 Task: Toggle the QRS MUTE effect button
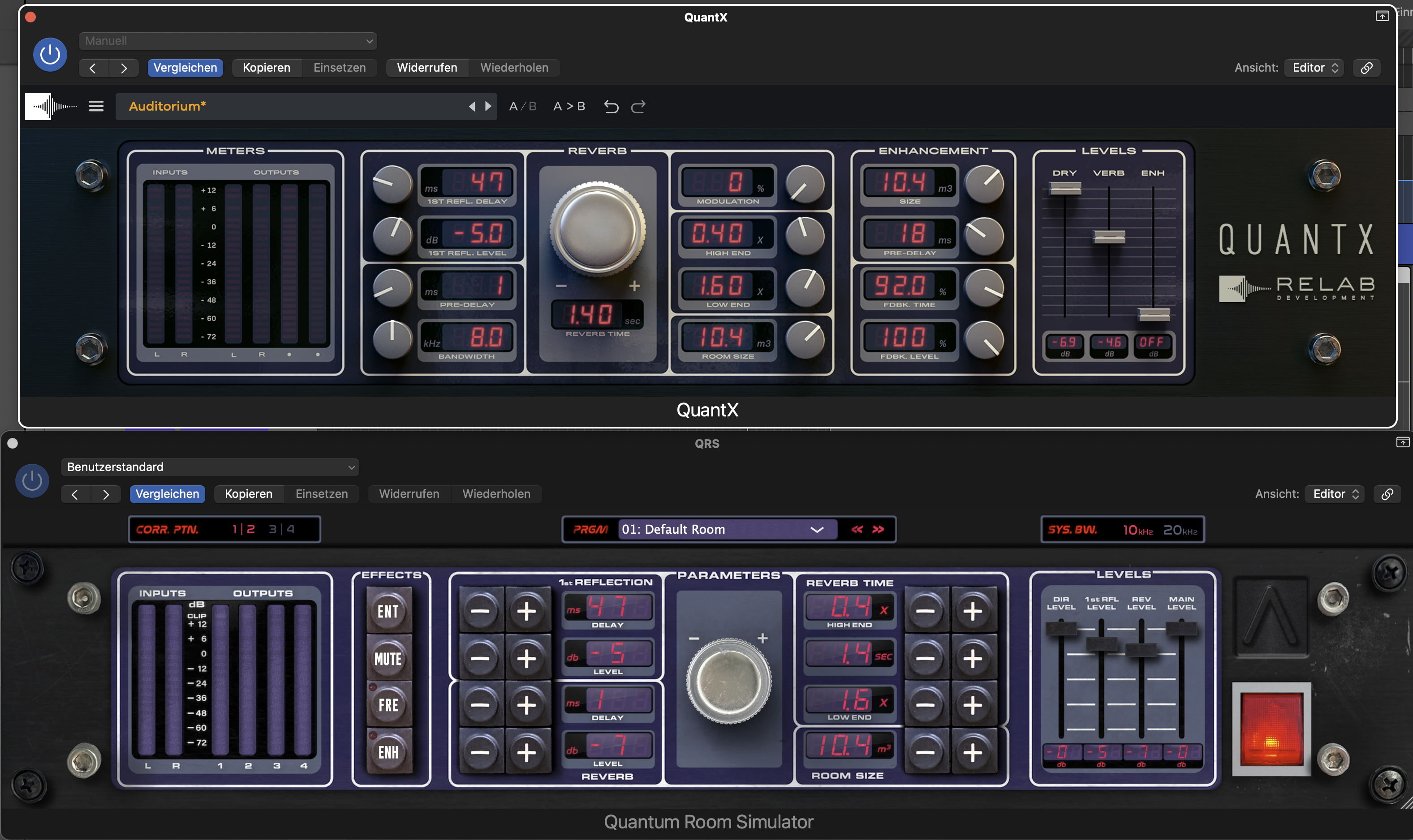388,658
